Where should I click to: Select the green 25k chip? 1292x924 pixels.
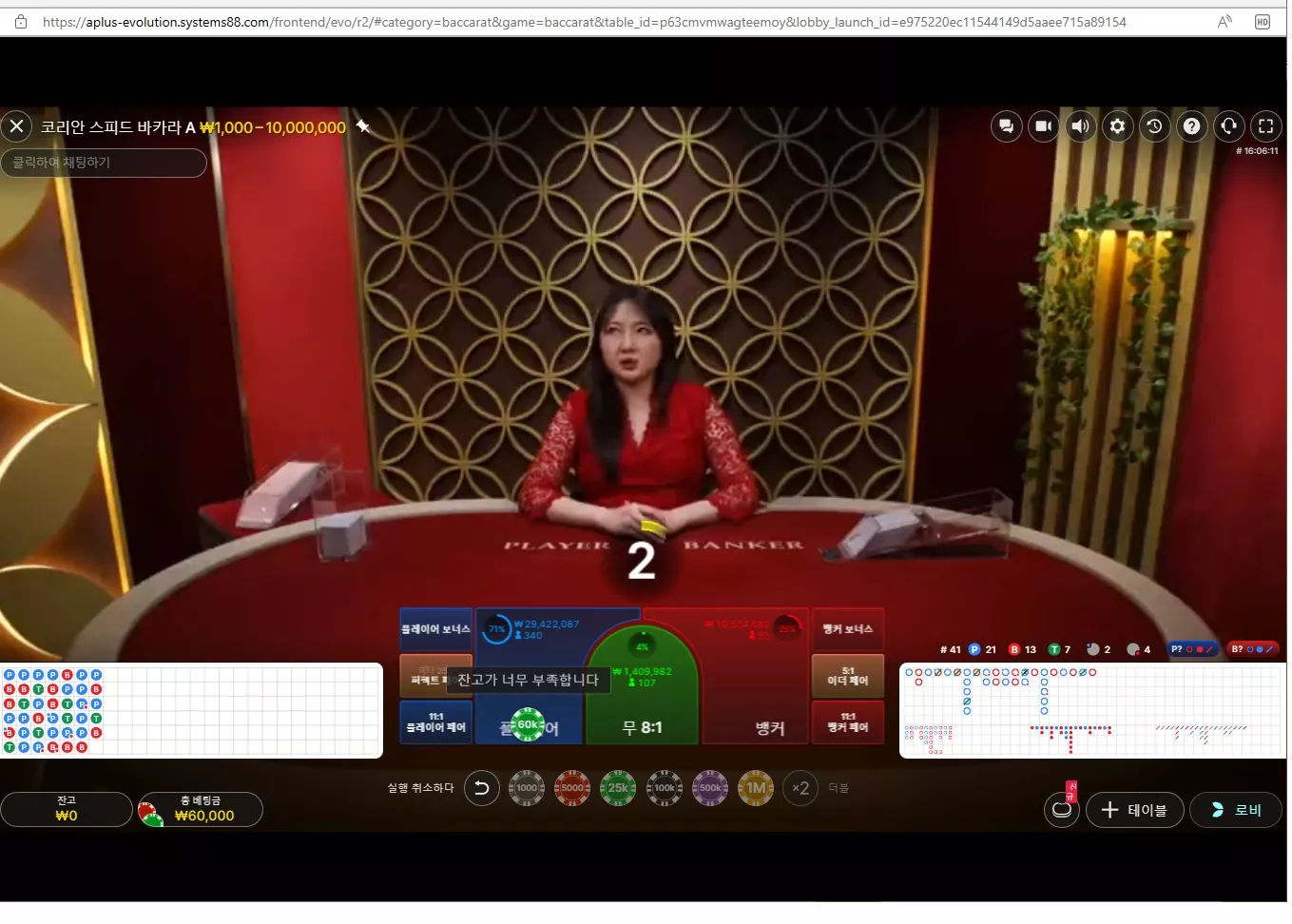[618, 788]
